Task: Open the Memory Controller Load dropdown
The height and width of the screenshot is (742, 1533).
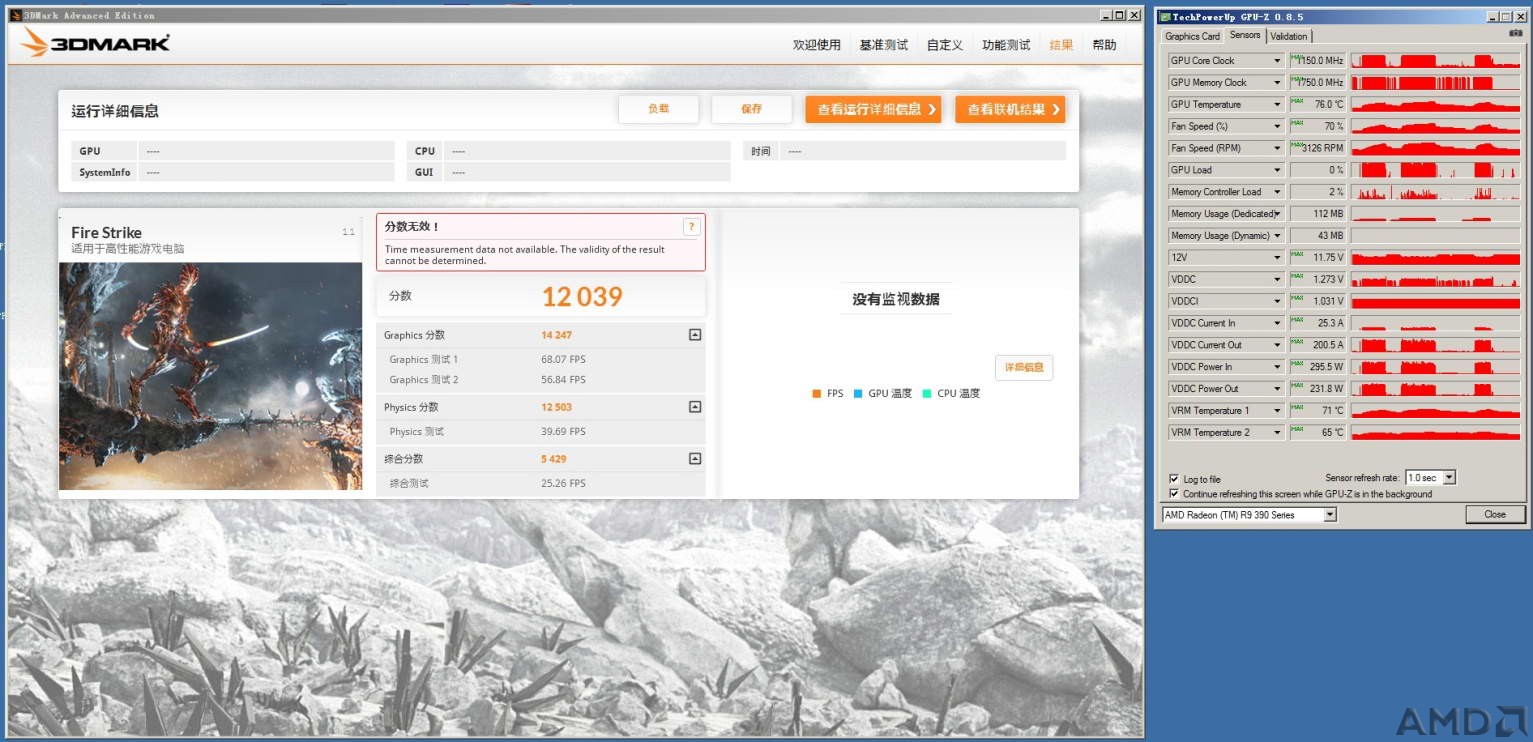Action: click(1277, 192)
